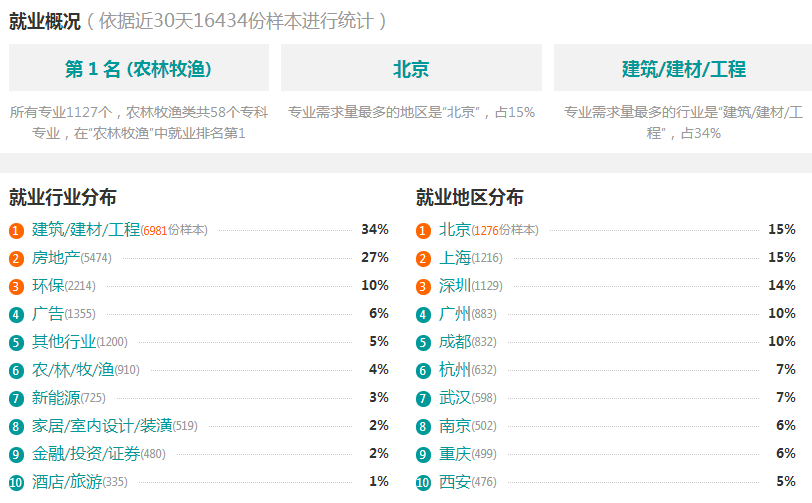
Task: Click teal rank 4 badge beside 广告
Action: pyautogui.click(x=16, y=314)
